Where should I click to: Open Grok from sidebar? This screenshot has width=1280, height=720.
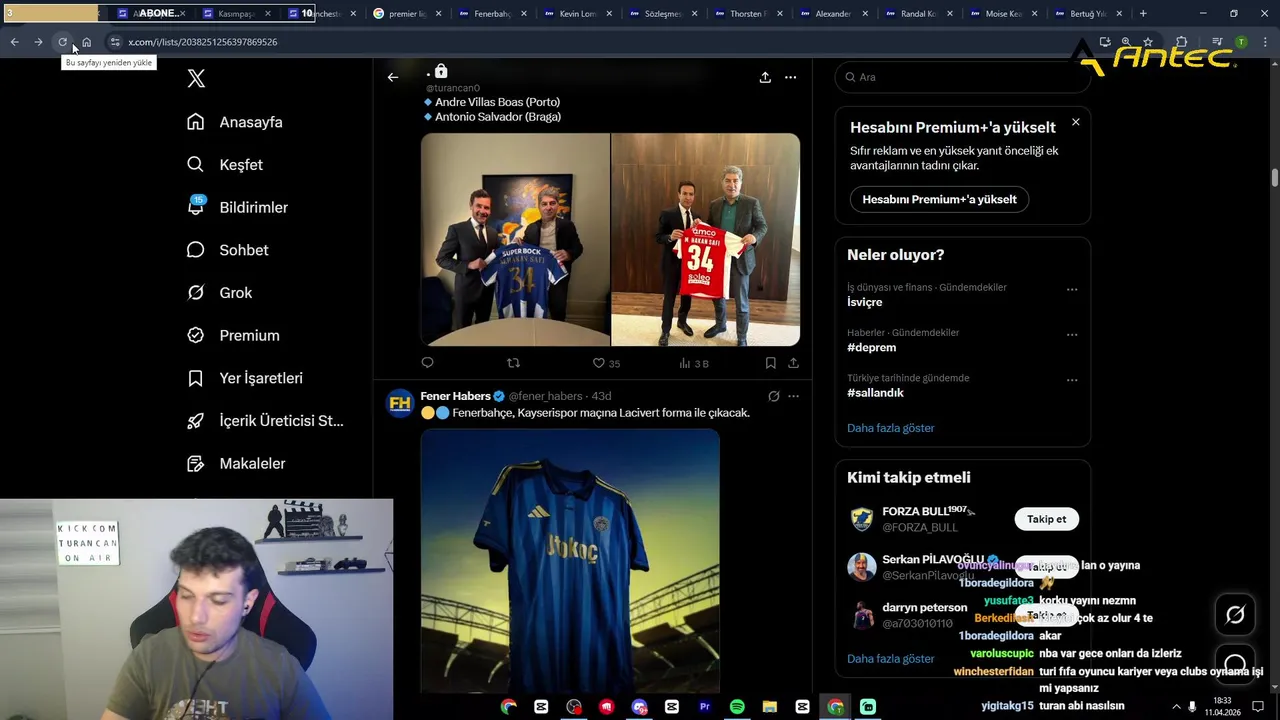pyautogui.click(x=219, y=292)
